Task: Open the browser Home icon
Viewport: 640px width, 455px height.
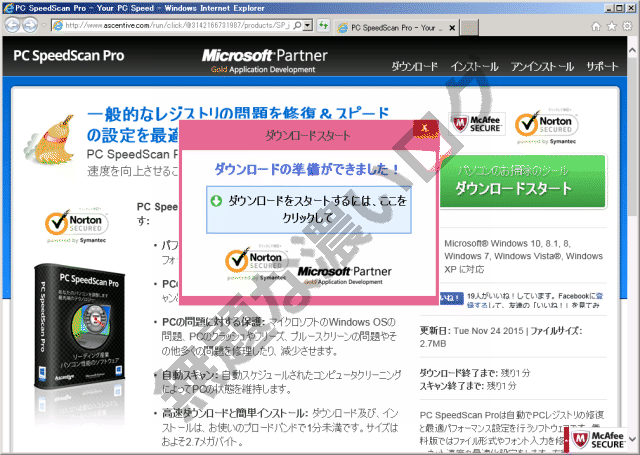Action: click(x=596, y=26)
